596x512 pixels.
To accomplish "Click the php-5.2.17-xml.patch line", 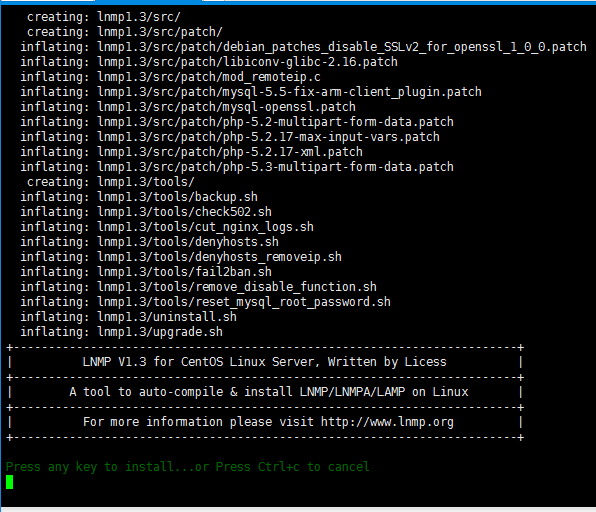I will tap(192, 152).
